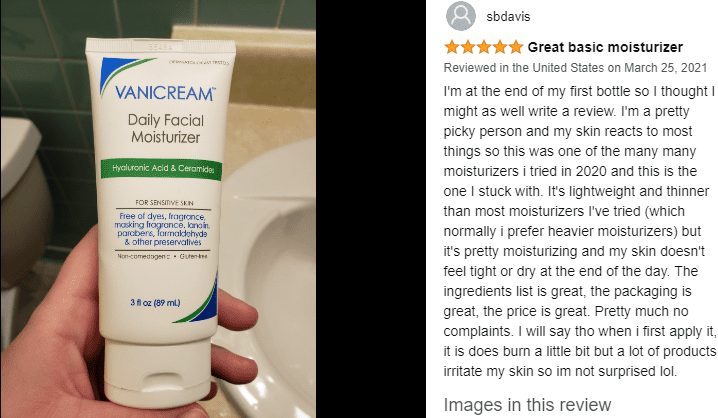
Task: Click the green Hyaluronic Acid & Ceramides band
Action: pyautogui.click(x=161, y=169)
